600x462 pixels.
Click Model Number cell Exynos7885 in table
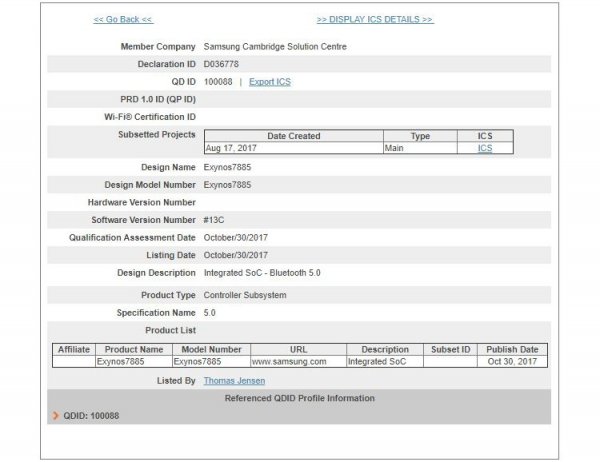coord(211,362)
